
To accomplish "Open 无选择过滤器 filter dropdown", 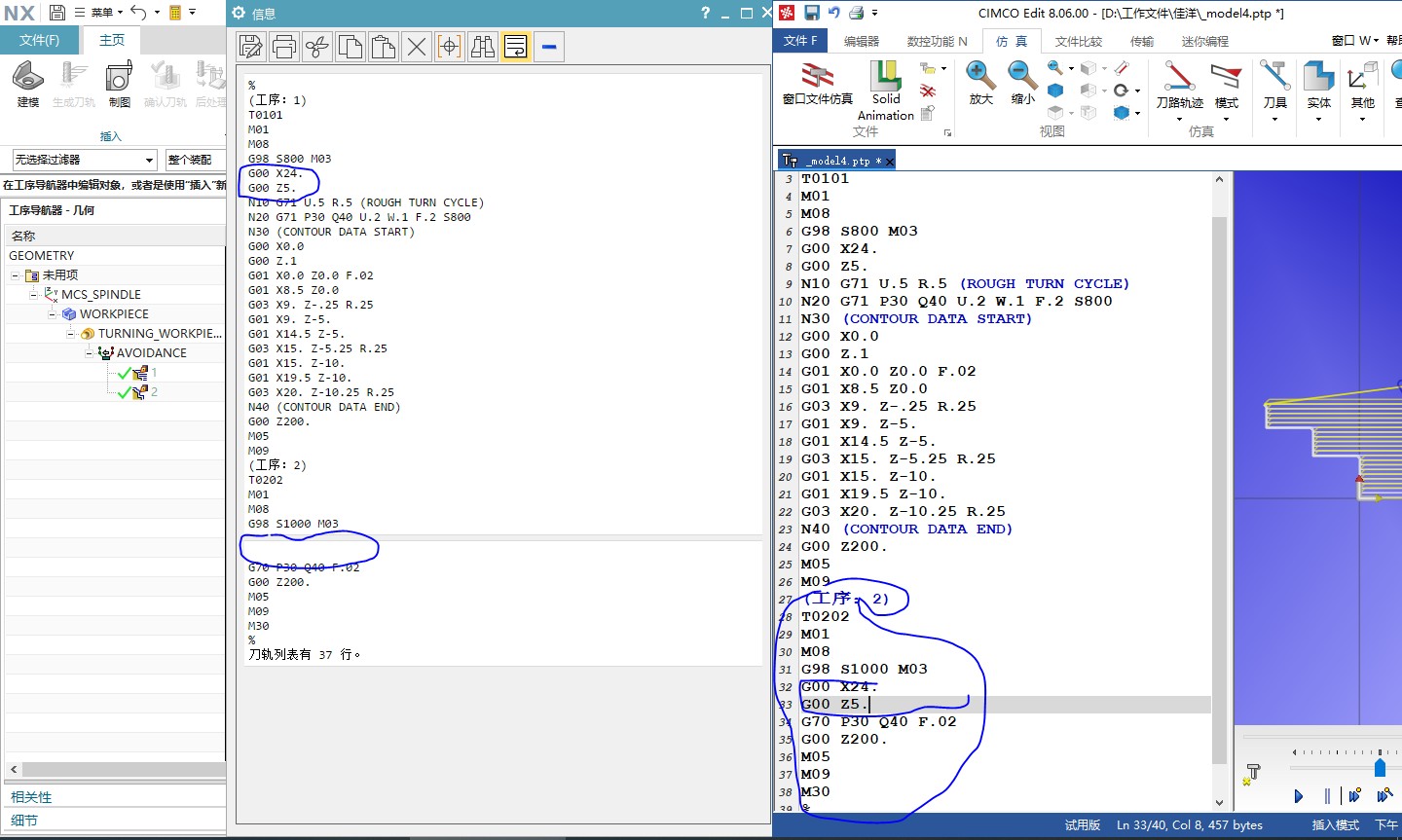I will point(85,160).
